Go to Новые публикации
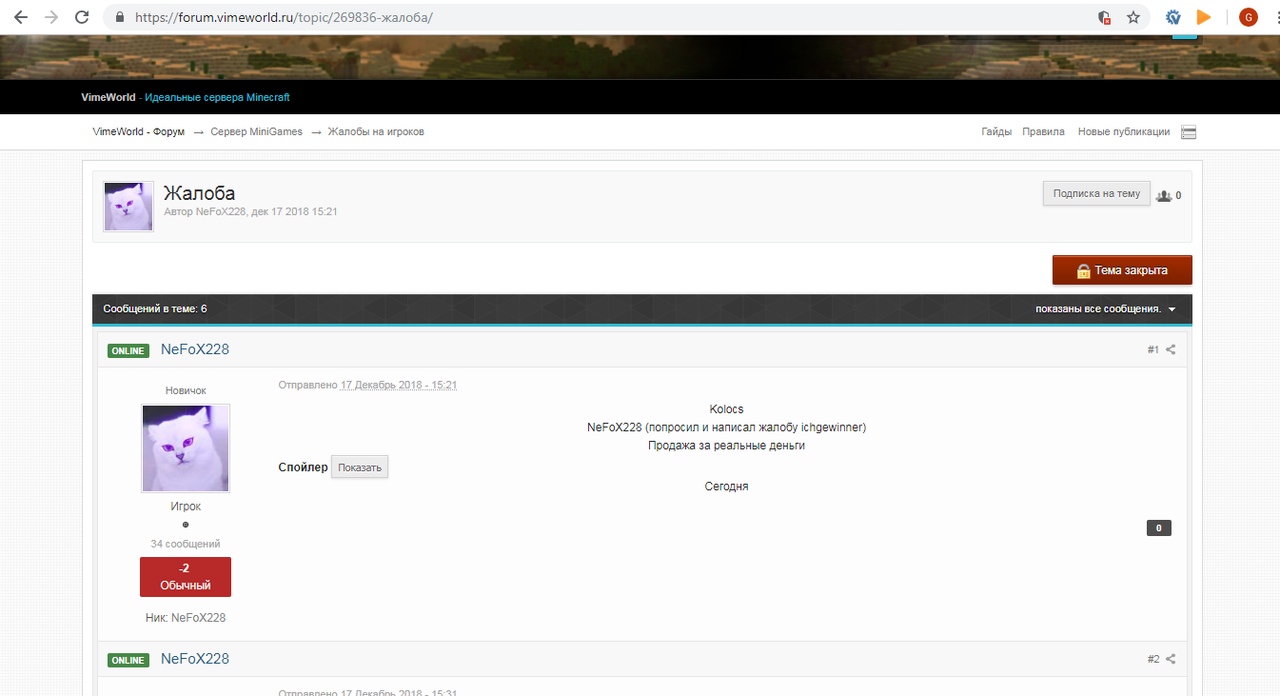This screenshot has width=1280, height=696. point(1123,132)
